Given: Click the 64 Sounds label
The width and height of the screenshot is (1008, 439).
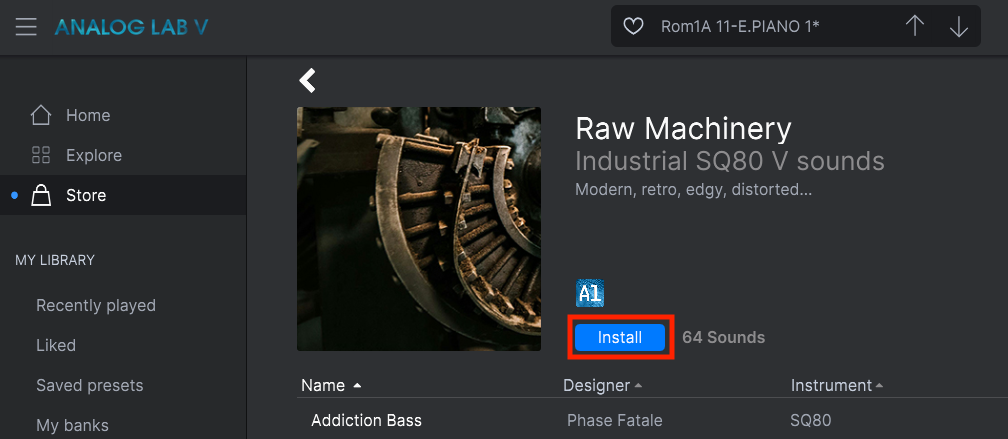Looking at the screenshot, I should click(723, 337).
